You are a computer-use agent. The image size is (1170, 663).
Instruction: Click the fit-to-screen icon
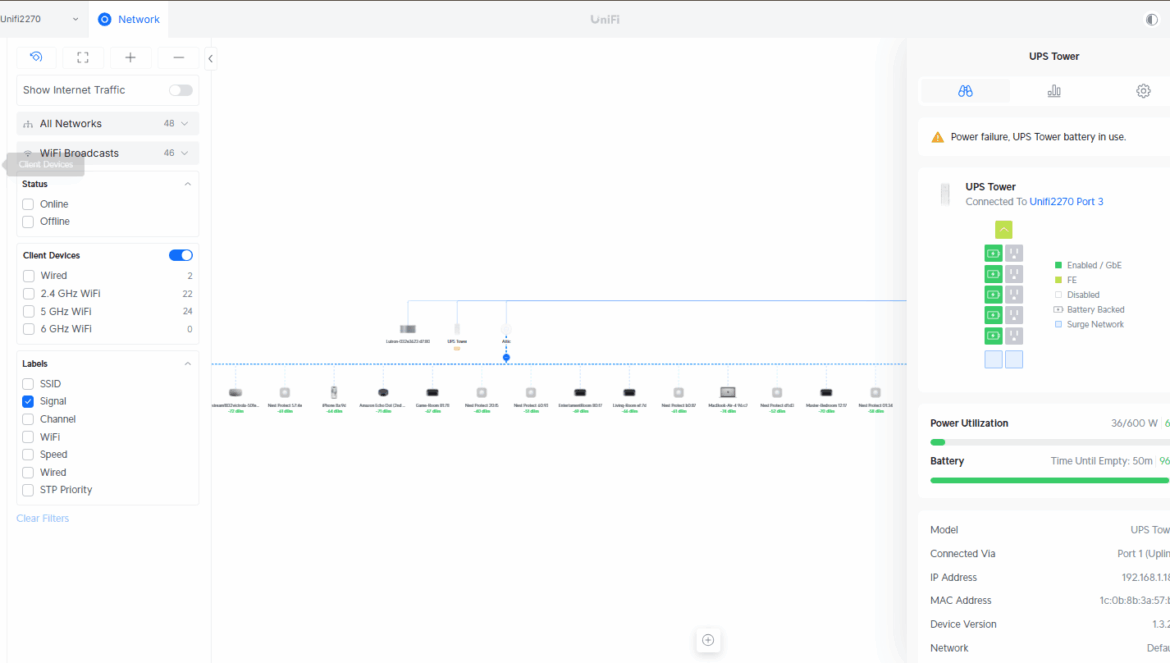pyautogui.click(x=83, y=58)
